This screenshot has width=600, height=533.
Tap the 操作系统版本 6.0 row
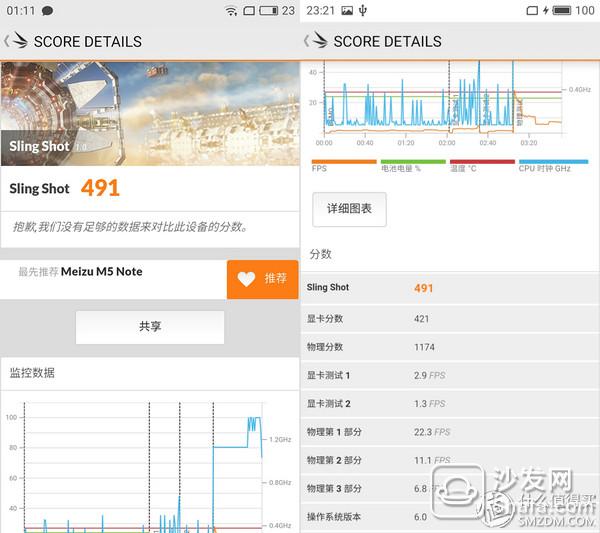450,517
